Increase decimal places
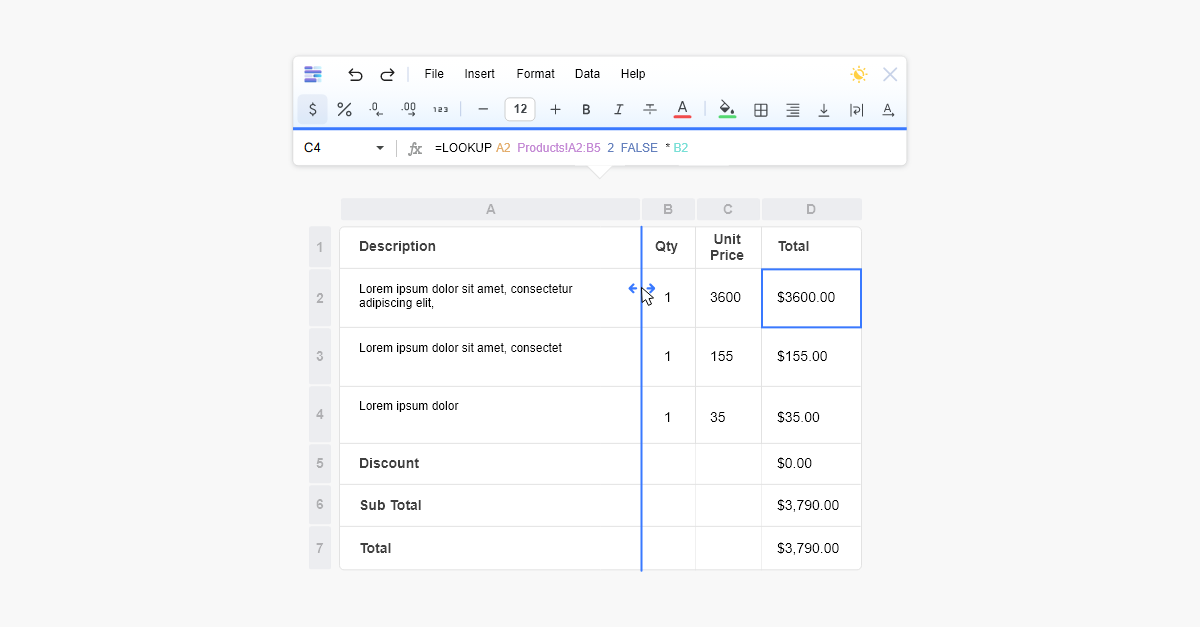 click(408, 110)
